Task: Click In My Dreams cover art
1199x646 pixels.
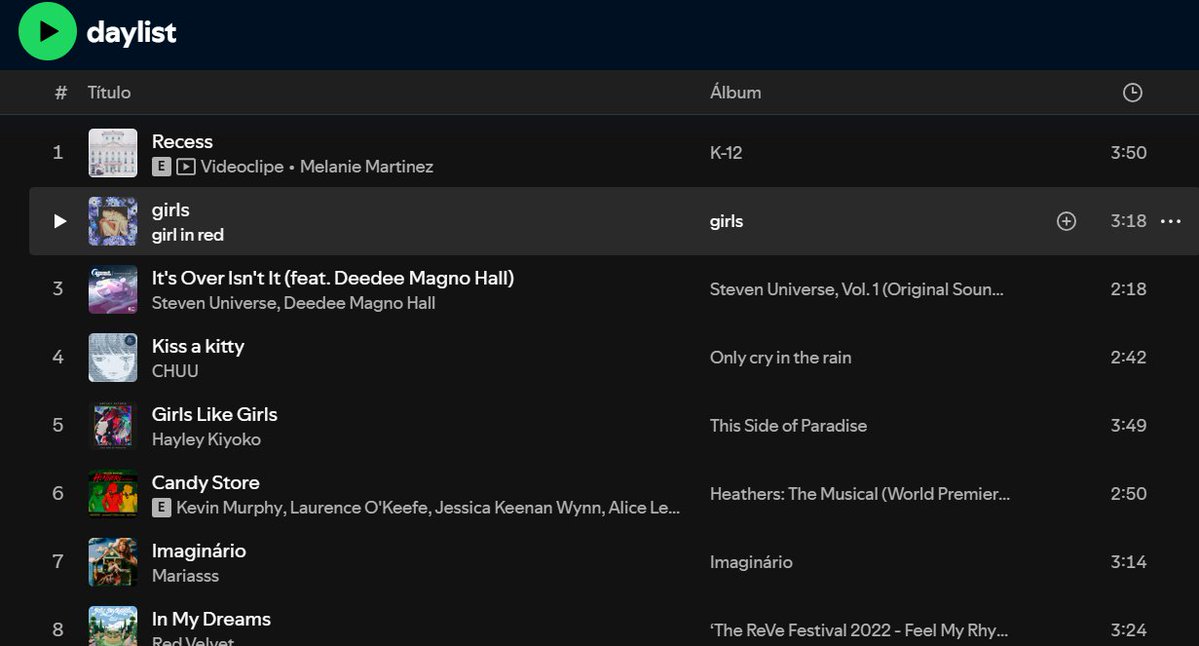Action: pos(113,626)
